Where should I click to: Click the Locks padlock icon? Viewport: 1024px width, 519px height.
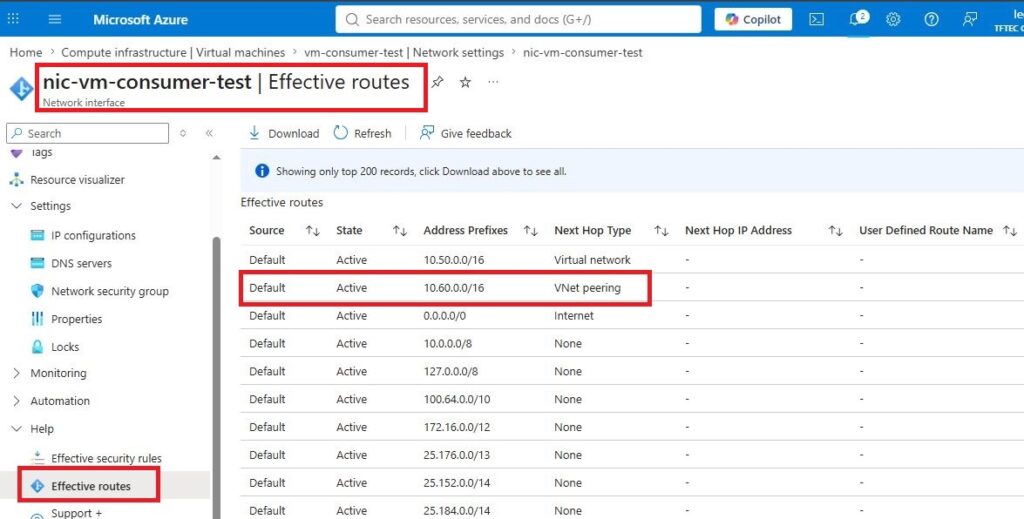coord(37,347)
